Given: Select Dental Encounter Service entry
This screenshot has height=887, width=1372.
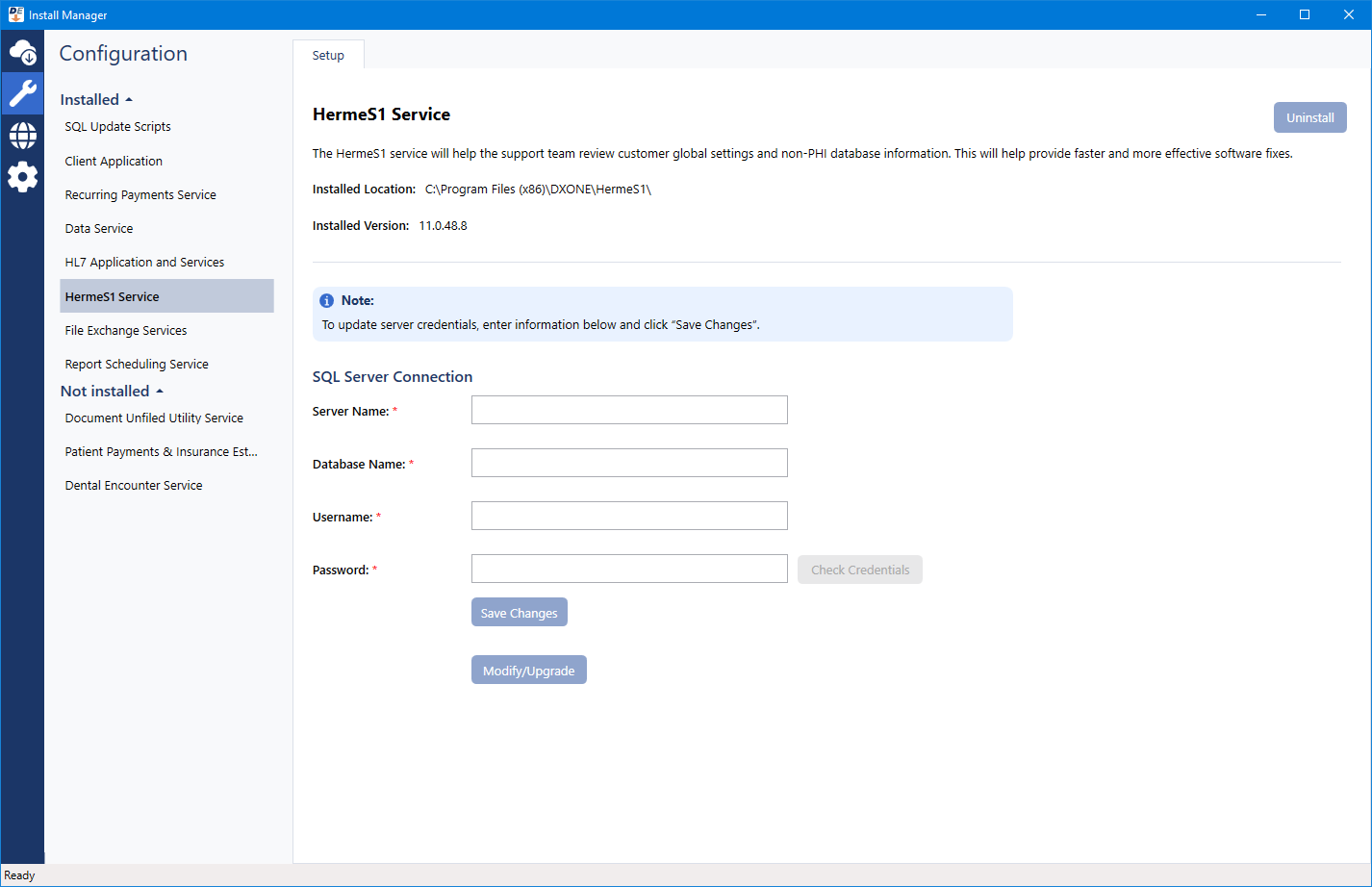Looking at the screenshot, I should click(x=134, y=486).
